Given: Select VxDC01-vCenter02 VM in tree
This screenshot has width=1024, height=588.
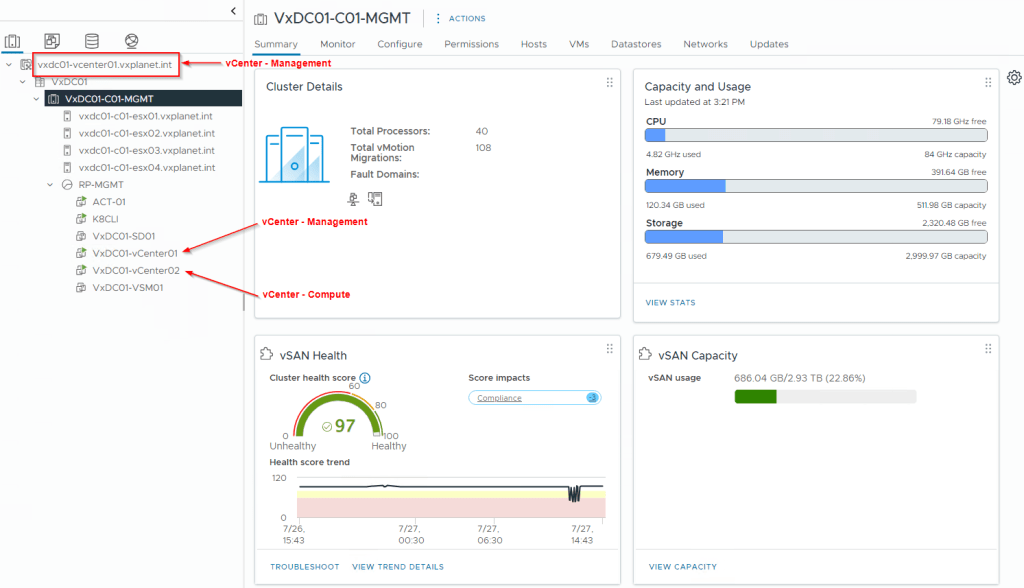Looking at the screenshot, I should [136, 270].
